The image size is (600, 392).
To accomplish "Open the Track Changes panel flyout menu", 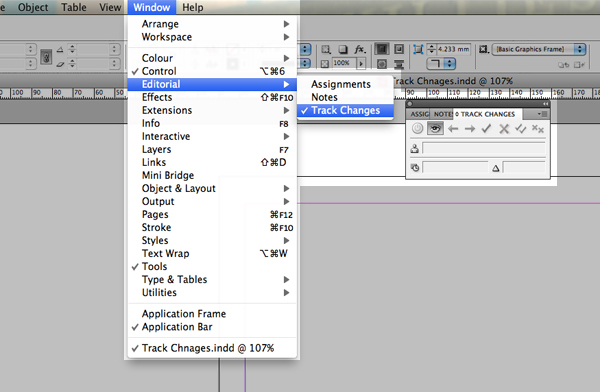I will (542, 114).
